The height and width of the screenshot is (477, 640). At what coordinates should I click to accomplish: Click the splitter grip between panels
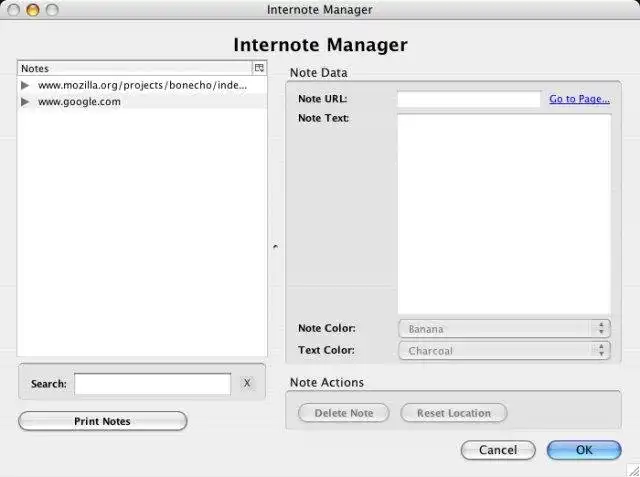(276, 246)
